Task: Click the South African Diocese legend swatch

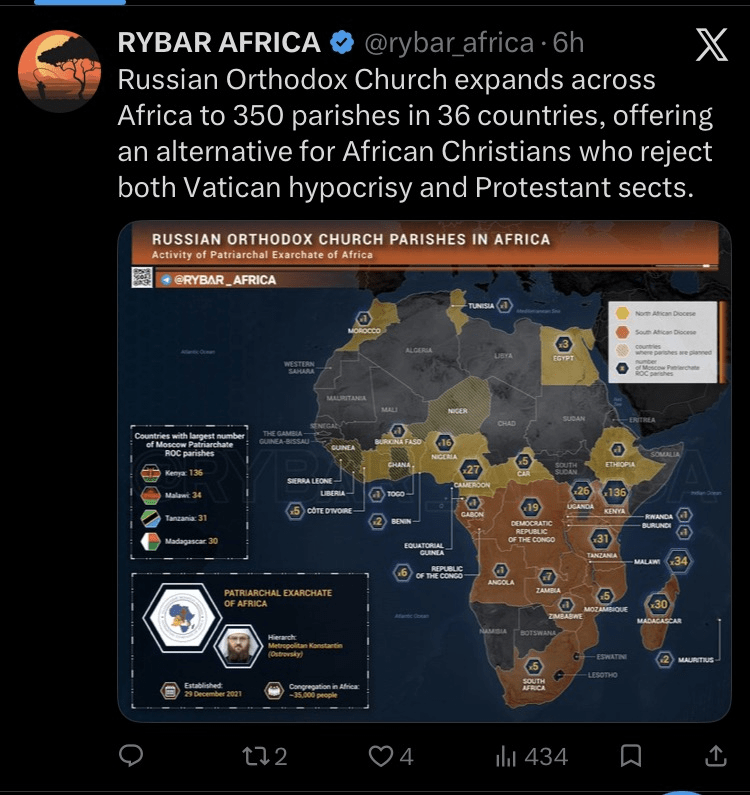Action: point(621,332)
